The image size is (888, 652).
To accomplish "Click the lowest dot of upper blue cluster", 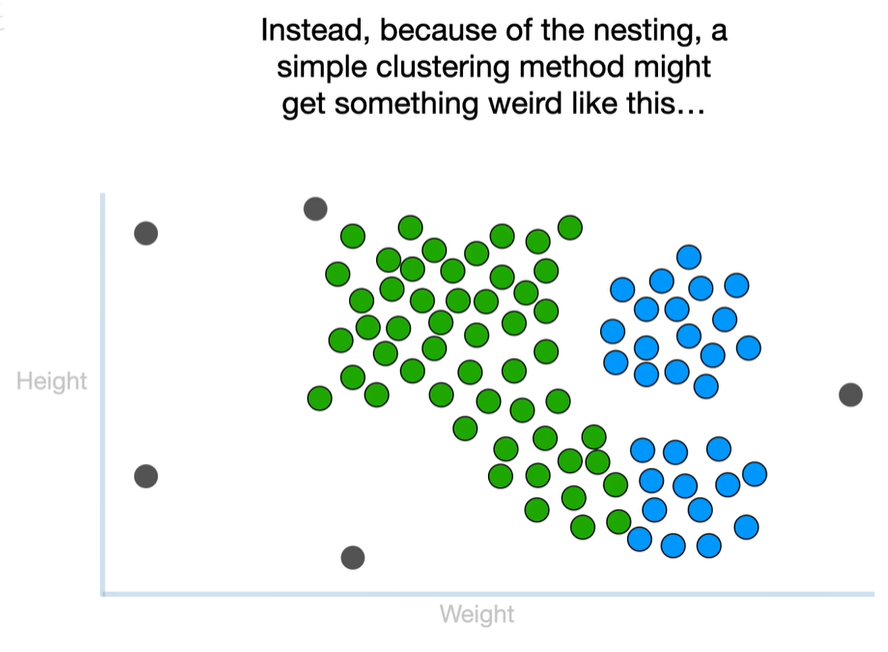I will (x=706, y=385).
